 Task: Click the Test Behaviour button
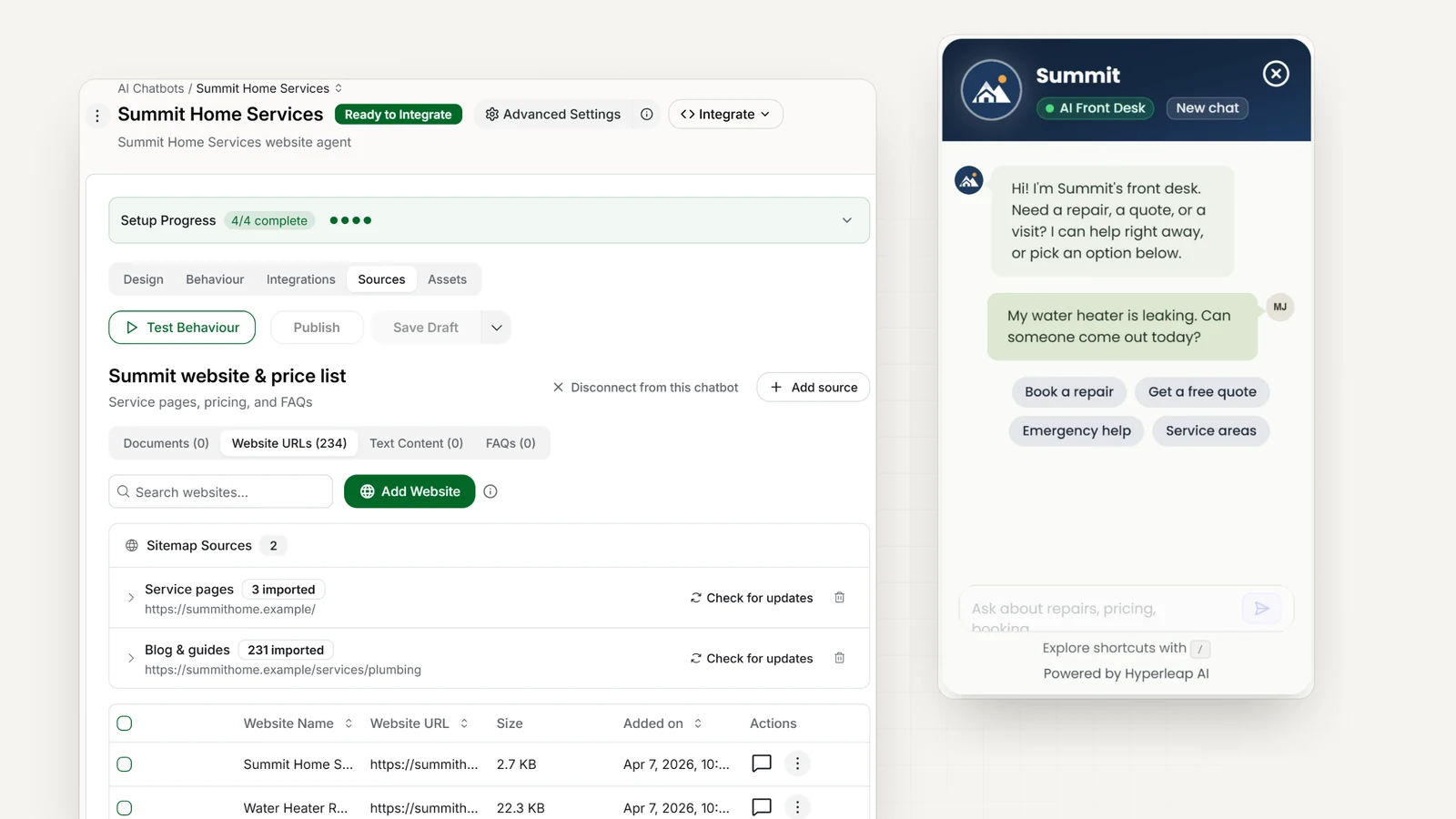point(182,328)
